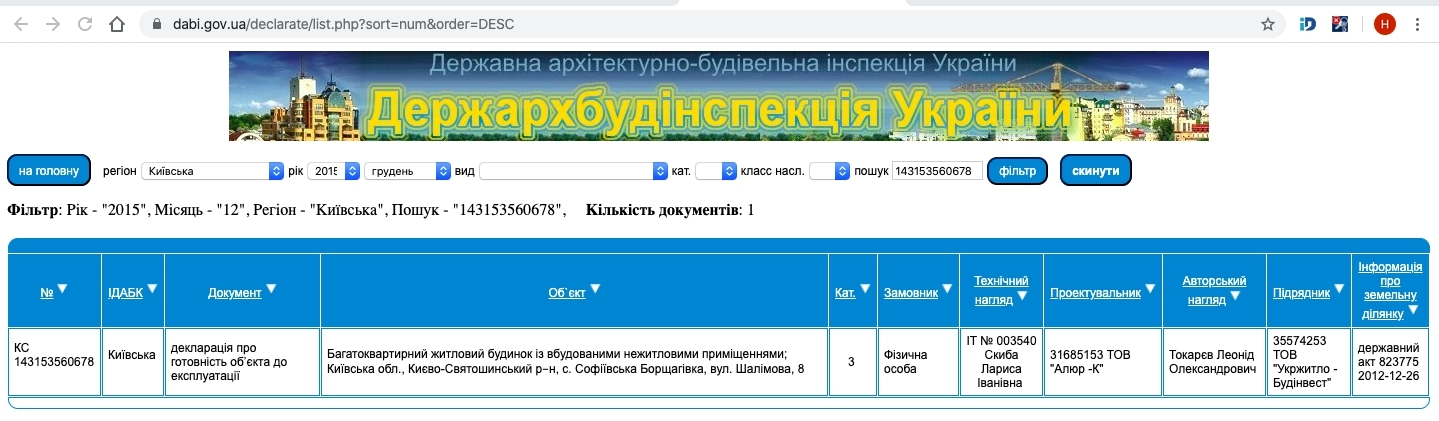
Task: Select the Токарєв Леонід Олександрович cell
Action: pyautogui.click(x=1215, y=362)
